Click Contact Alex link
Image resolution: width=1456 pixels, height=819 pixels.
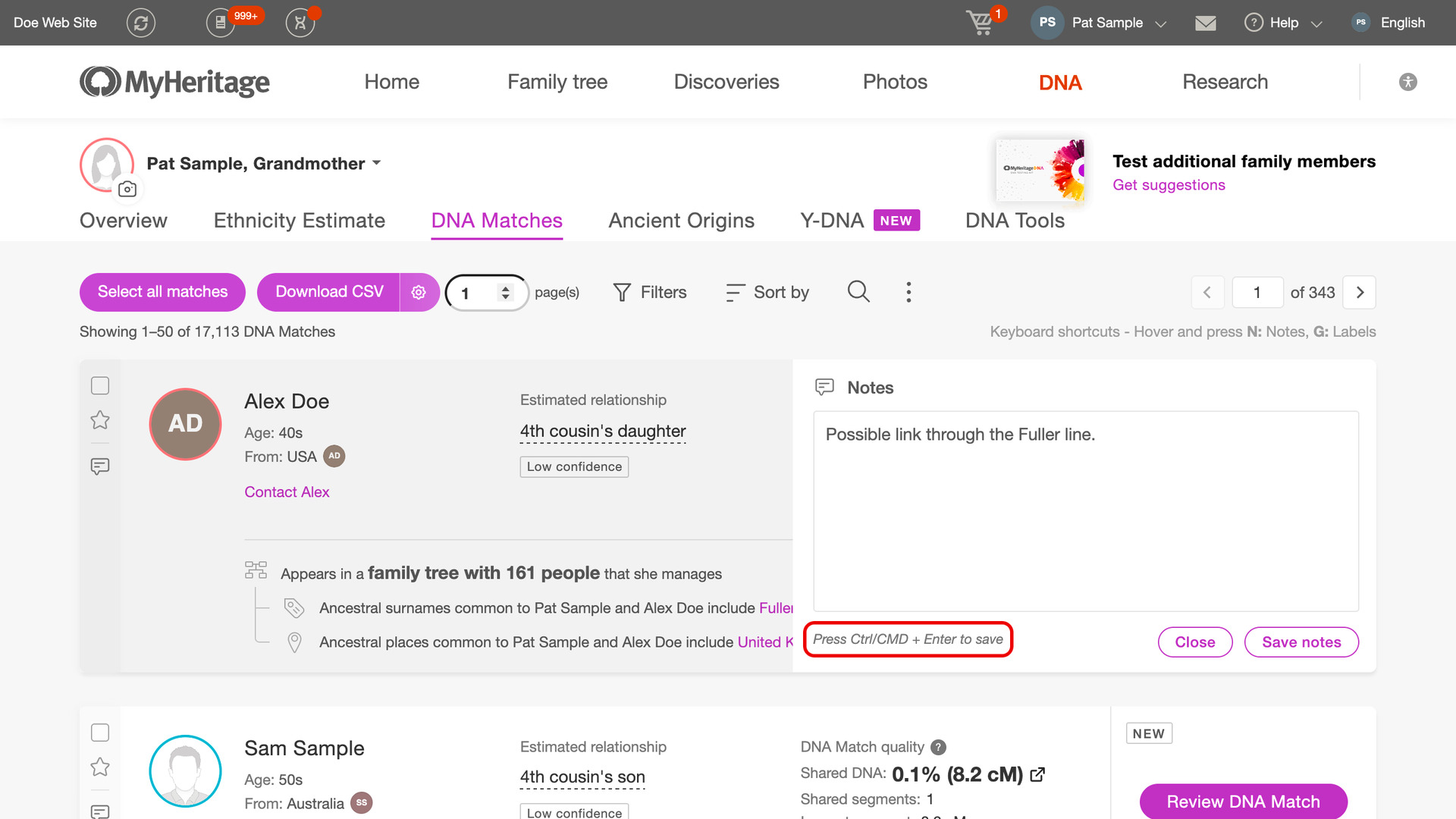287,492
